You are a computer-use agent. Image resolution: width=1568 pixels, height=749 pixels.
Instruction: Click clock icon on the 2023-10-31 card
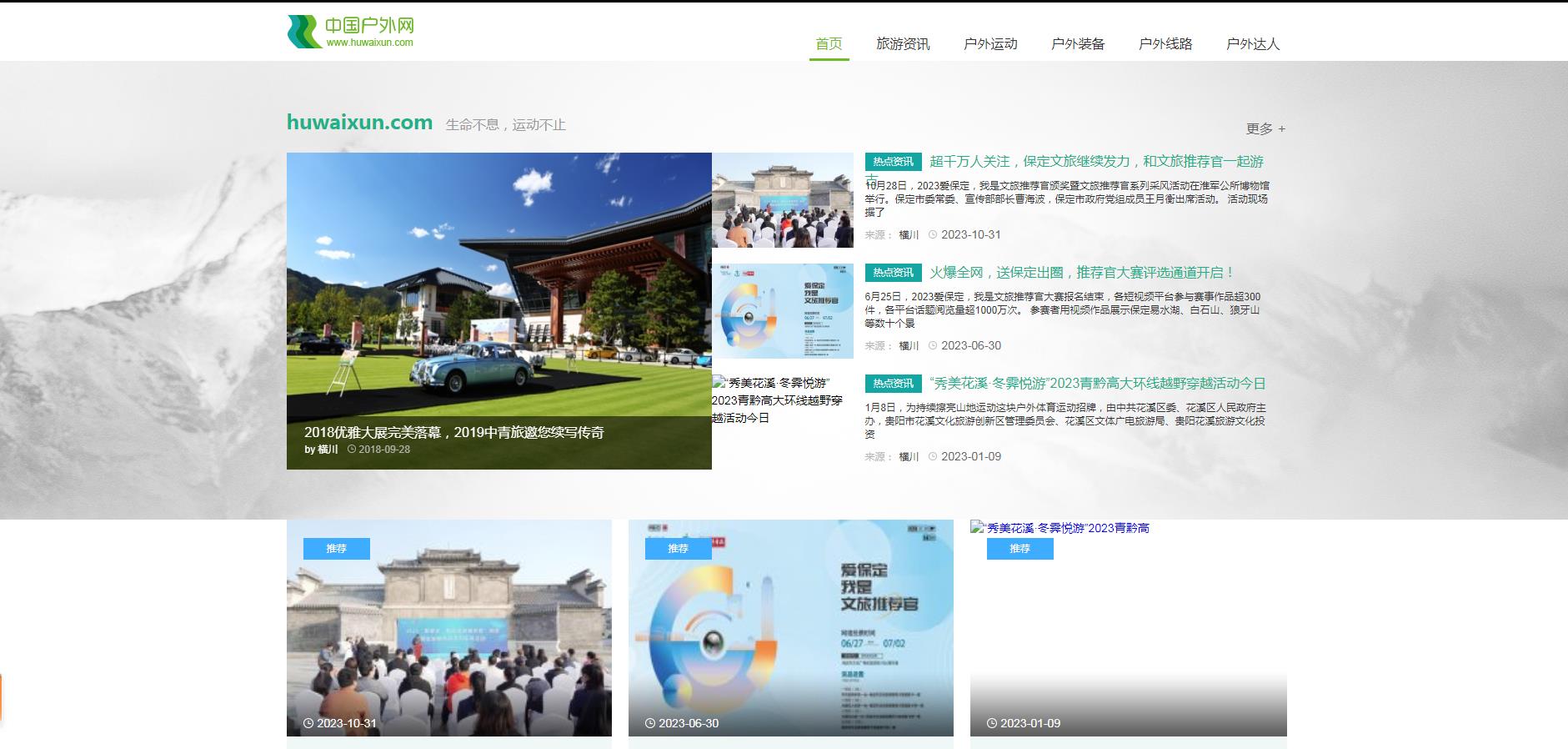(308, 724)
